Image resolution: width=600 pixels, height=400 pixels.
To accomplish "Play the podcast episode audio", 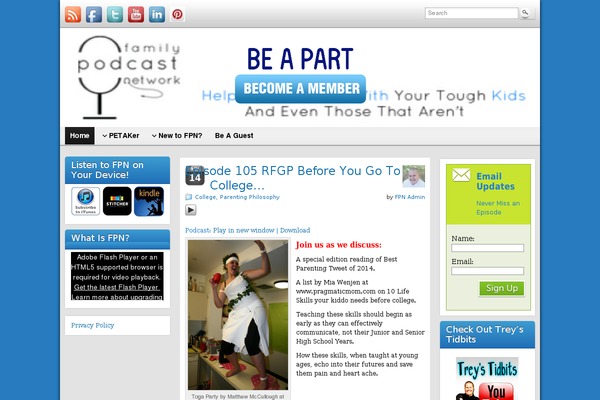I will [191, 210].
